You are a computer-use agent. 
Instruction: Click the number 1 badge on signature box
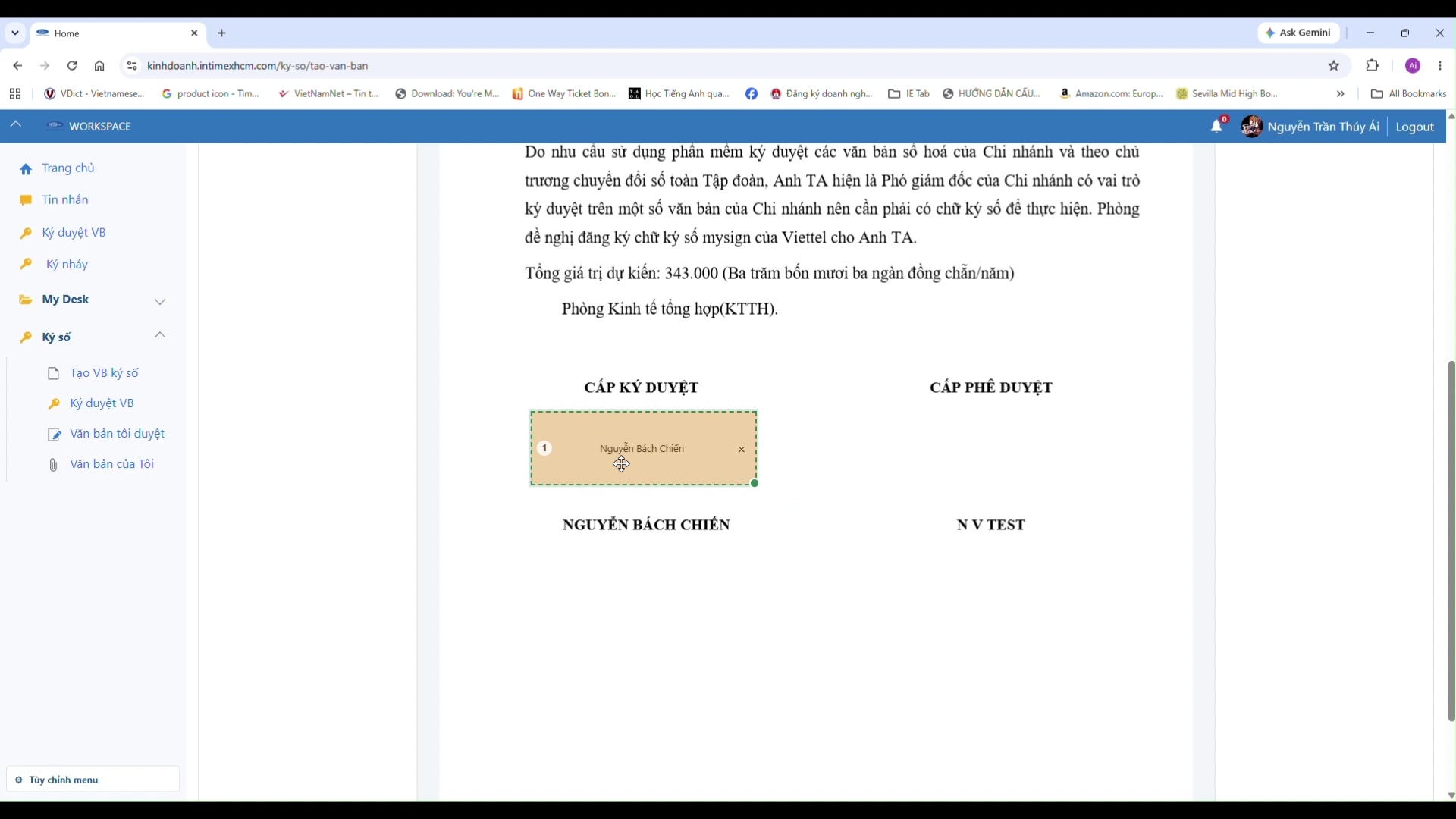(544, 448)
